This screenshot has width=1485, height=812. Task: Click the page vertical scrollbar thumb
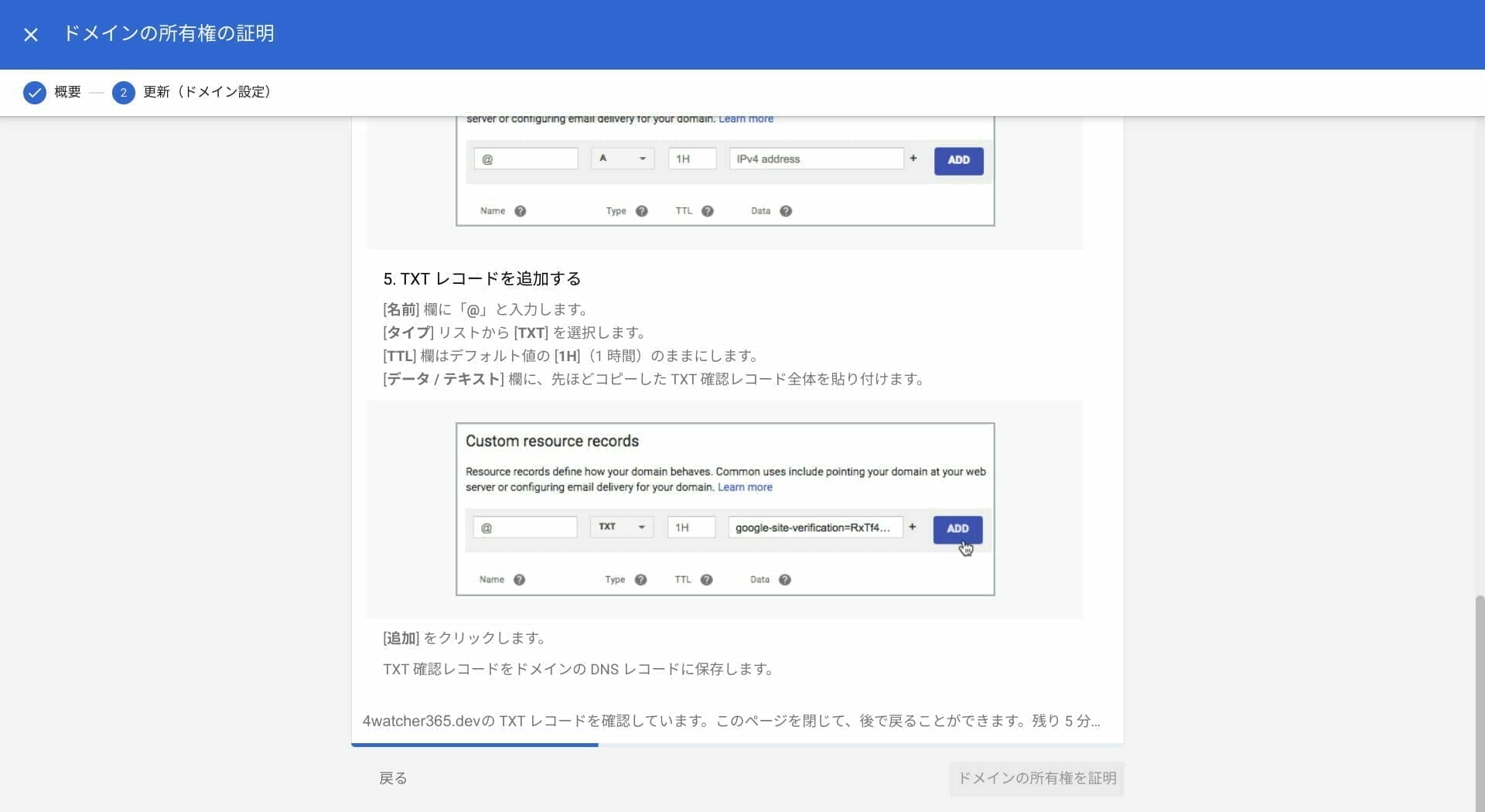coord(1479,702)
